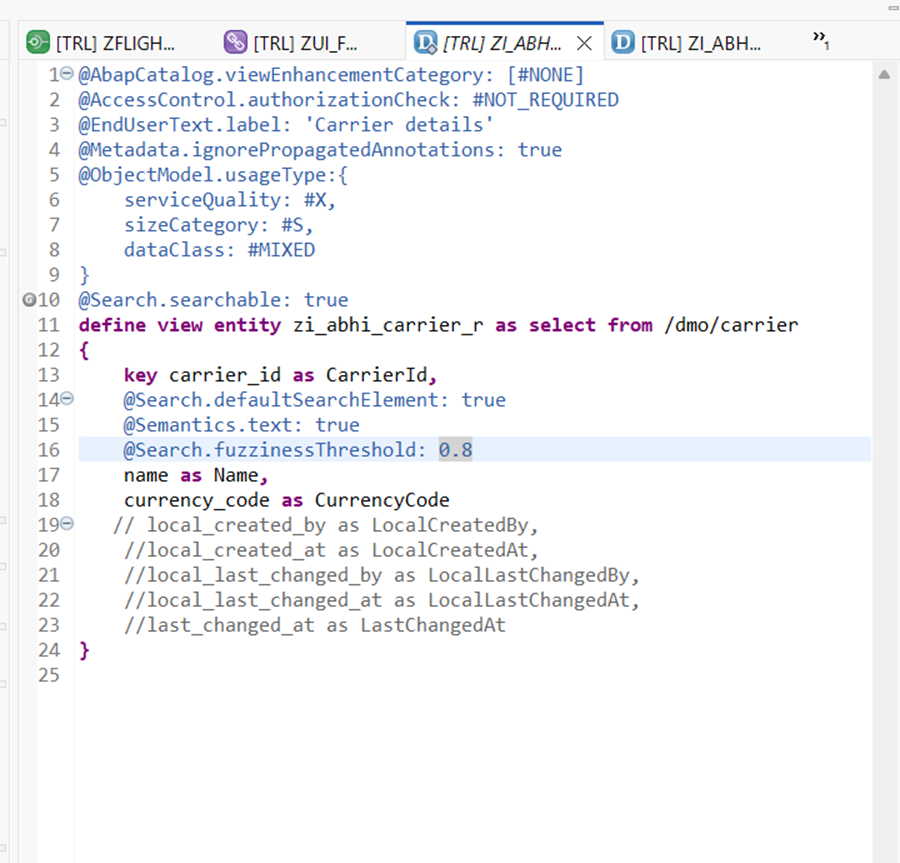The width and height of the screenshot is (900, 863).
Task: Click the green ZFLIGH tab icon
Action: tap(37, 42)
